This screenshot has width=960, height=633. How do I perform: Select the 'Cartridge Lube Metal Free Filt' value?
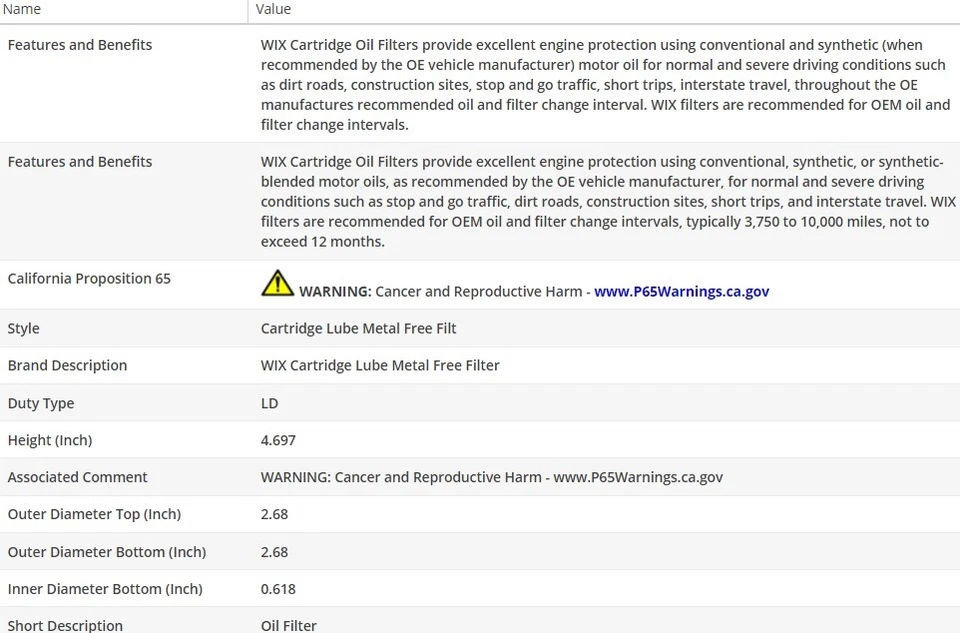pos(358,329)
